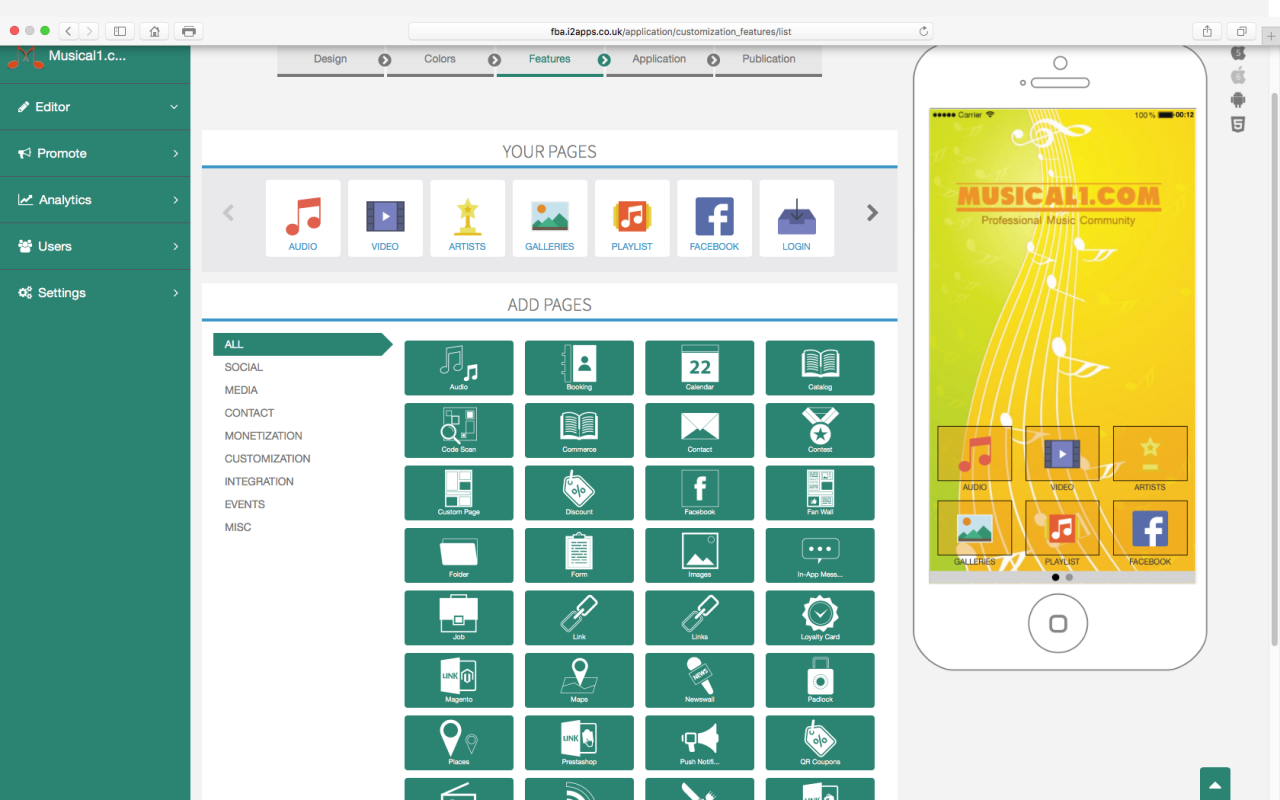
Task: Expand the Editor sidebar menu
Action: pyautogui.click(x=95, y=107)
